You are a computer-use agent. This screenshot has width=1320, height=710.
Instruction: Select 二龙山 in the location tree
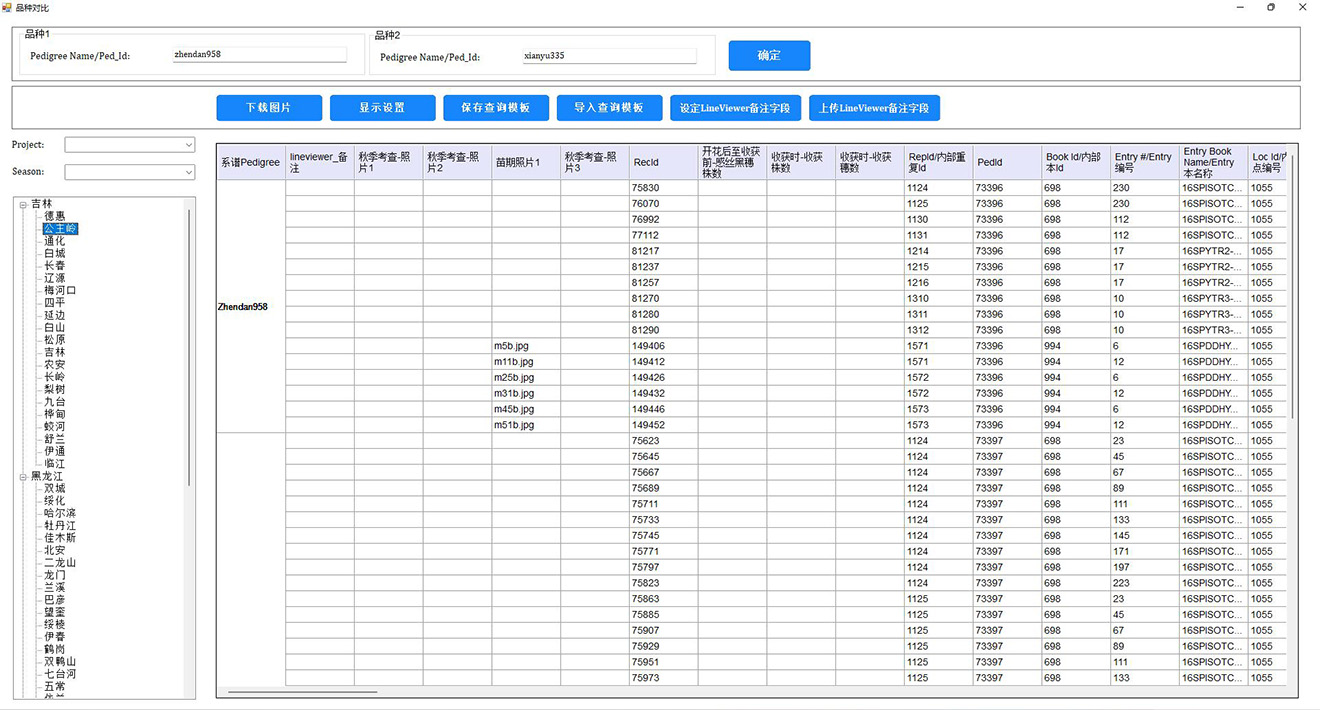coord(60,563)
